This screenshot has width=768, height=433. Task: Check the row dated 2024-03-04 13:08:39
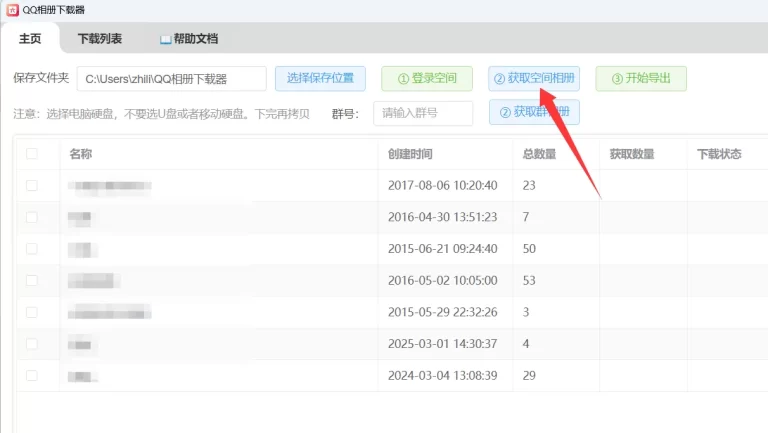[x=32, y=376]
